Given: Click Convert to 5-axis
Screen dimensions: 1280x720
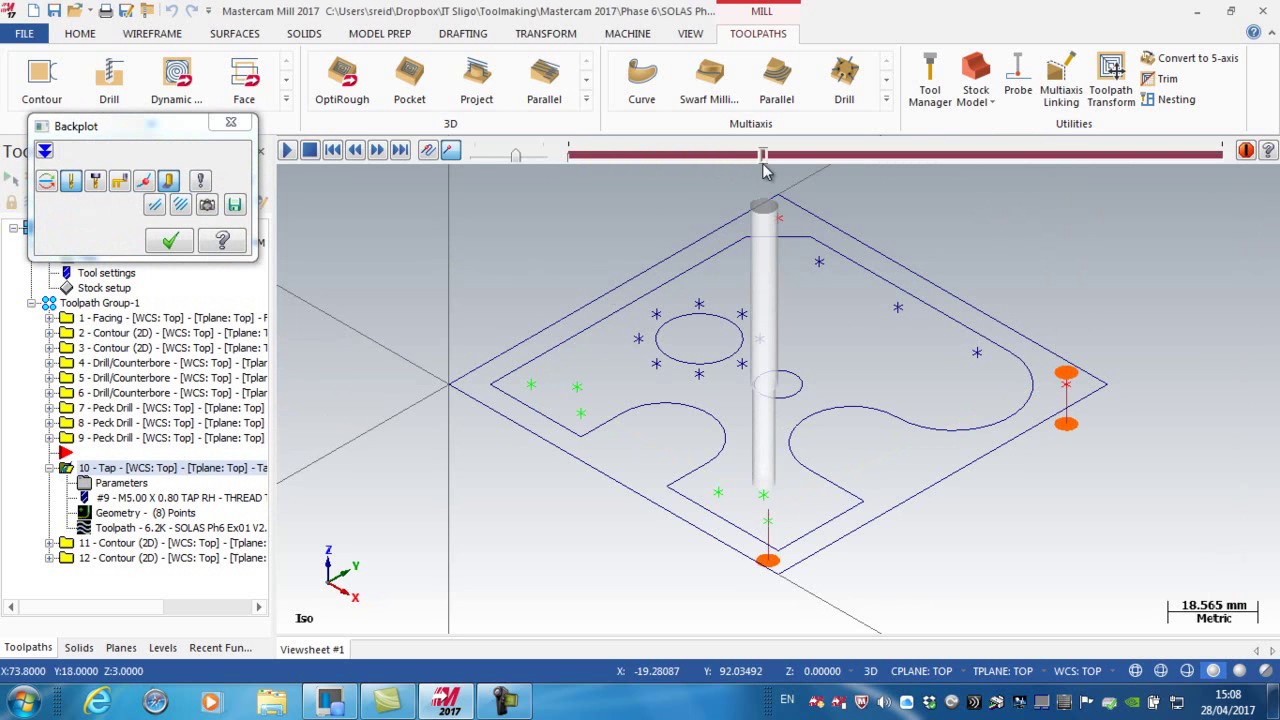Looking at the screenshot, I should [1190, 58].
